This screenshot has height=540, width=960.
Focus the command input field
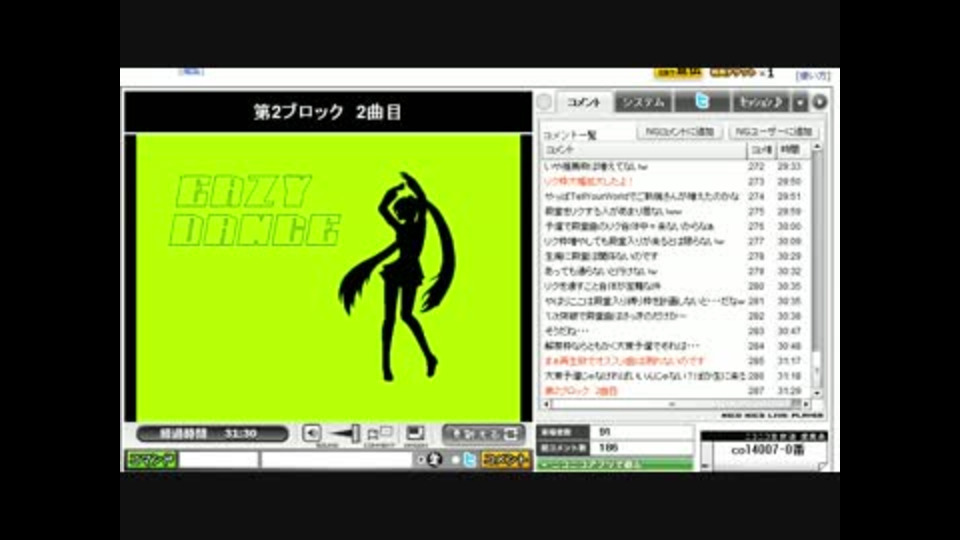pyautogui.click(x=219, y=459)
